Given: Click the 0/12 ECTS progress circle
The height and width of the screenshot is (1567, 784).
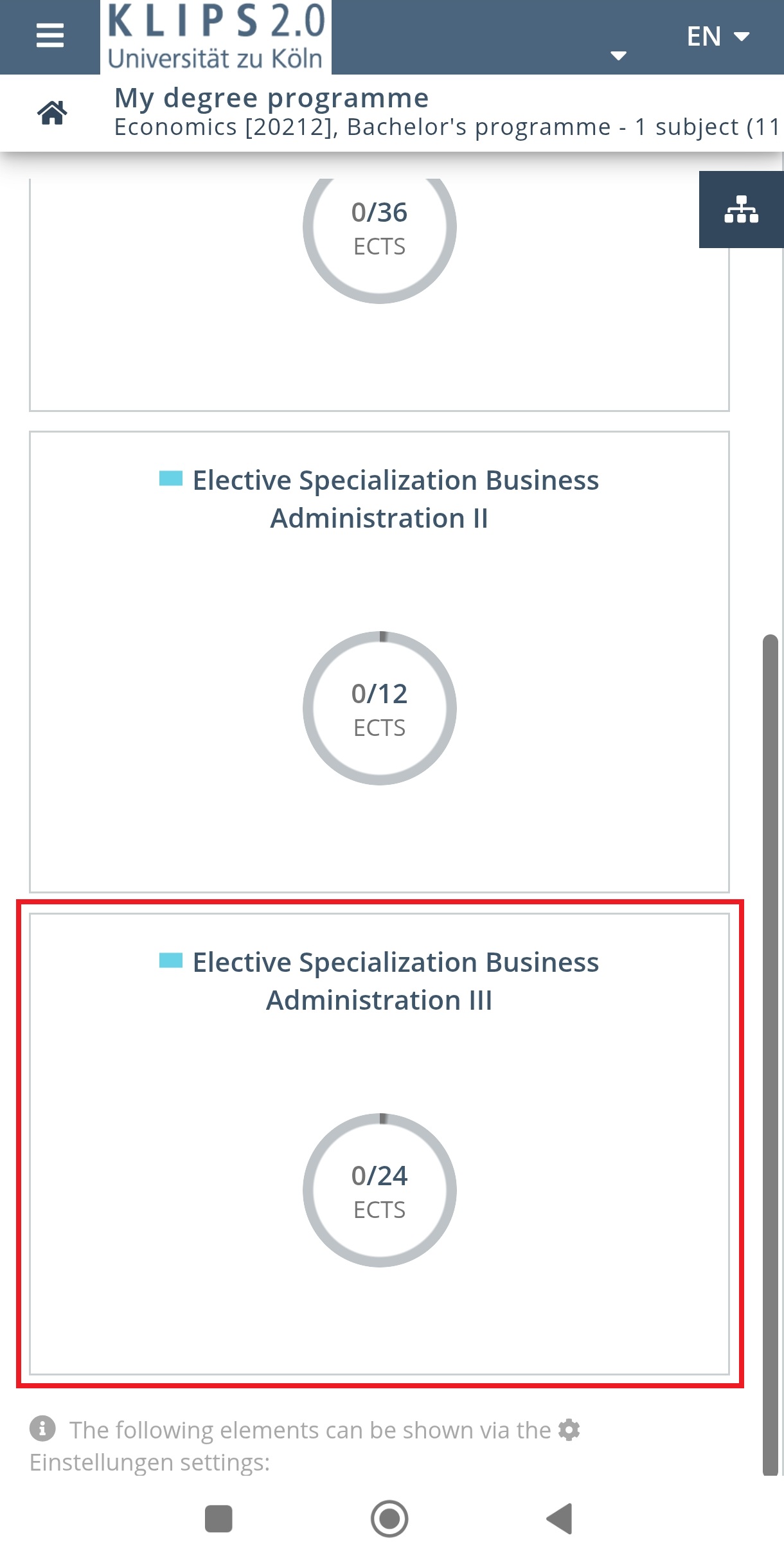Looking at the screenshot, I should pyautogui.click(x=380, y=708).
